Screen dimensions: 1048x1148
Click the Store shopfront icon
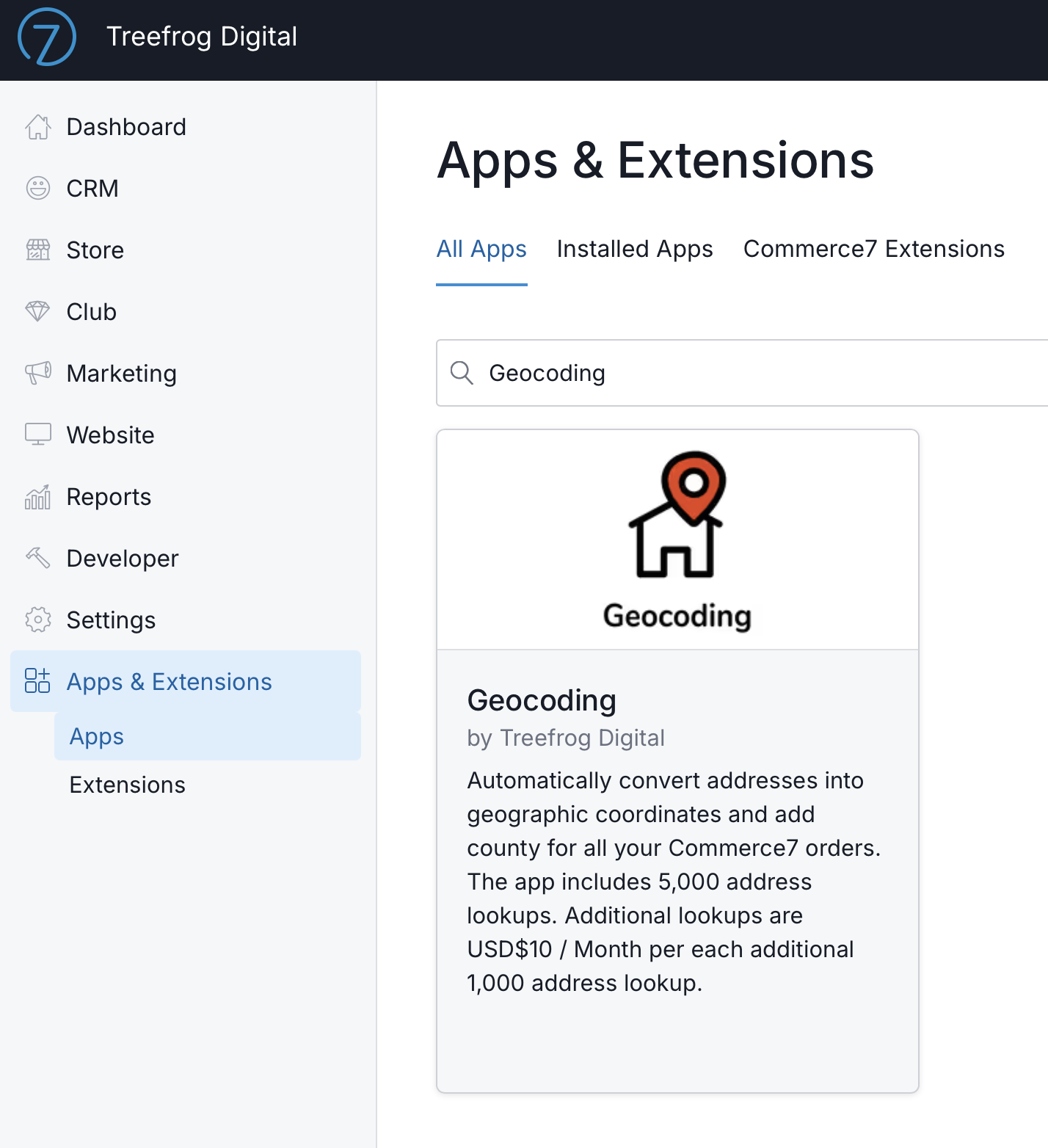pyautogui.click(x=38, y=250)
